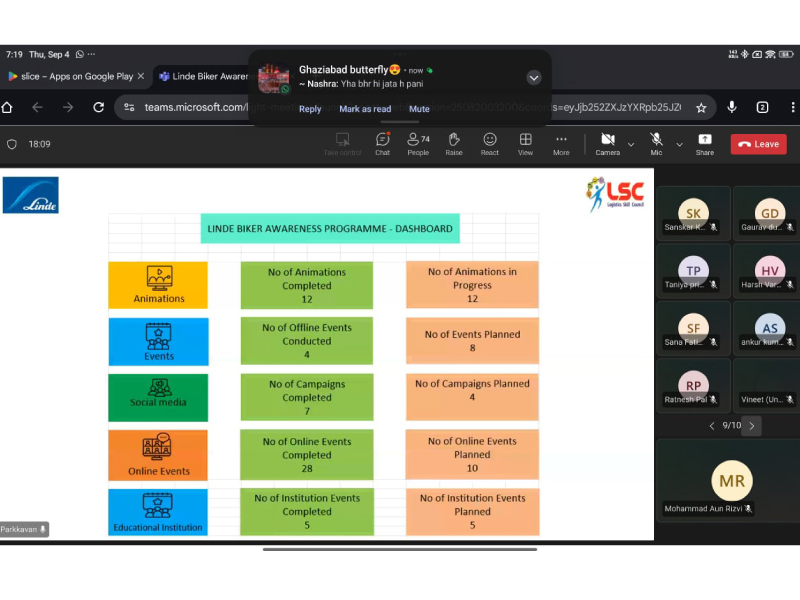Image resolution: width=800 pixels, height=600 pixels.
Task: Open the Chat panel
Action: pos(382,143)
